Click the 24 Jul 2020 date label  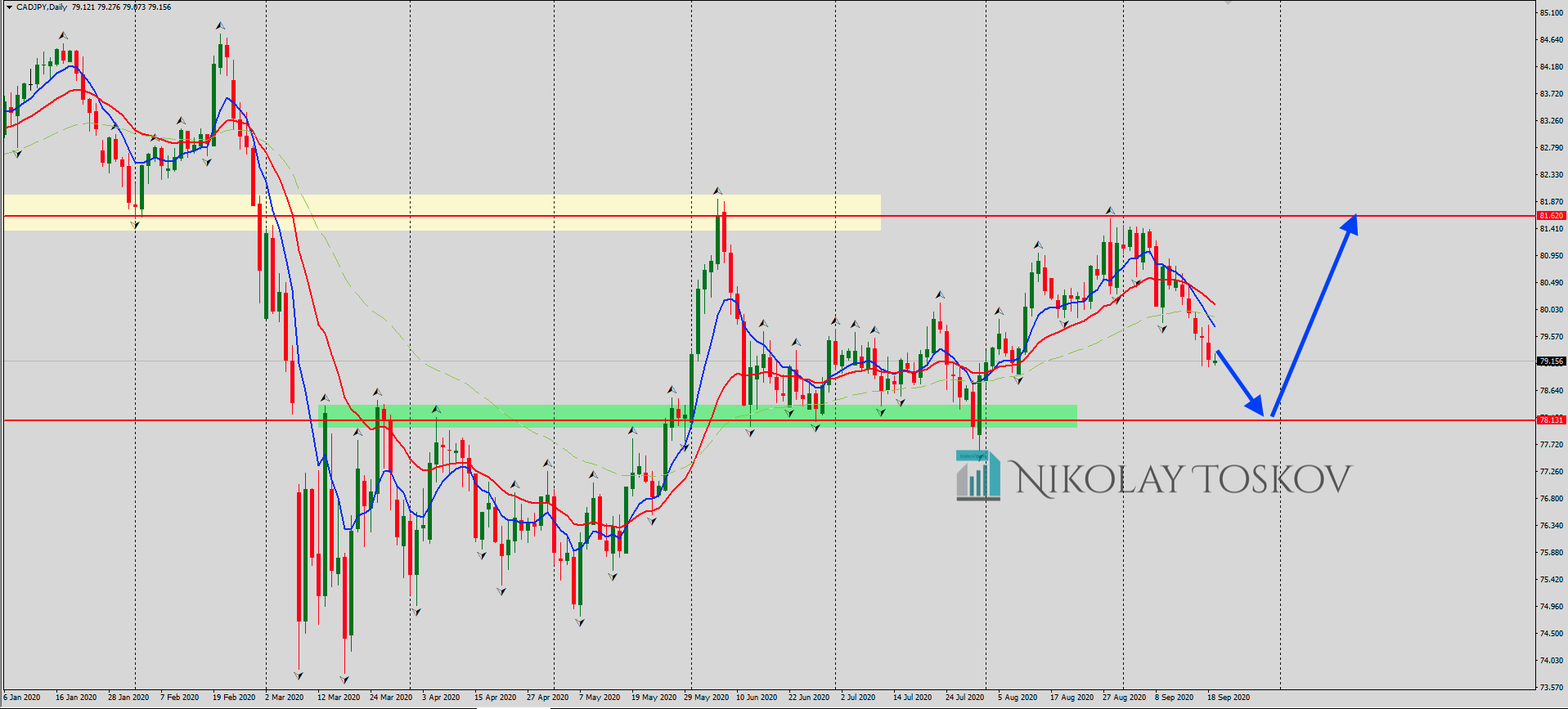click(x=965, y=698)
